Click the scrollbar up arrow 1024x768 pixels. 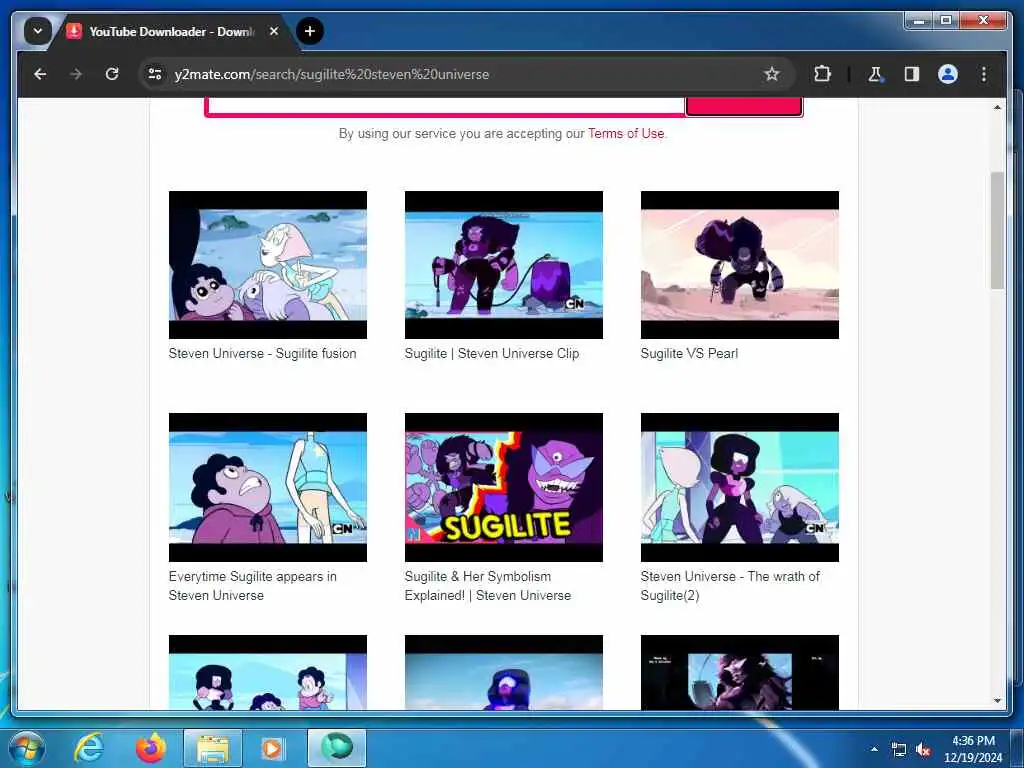click(997, 107)
